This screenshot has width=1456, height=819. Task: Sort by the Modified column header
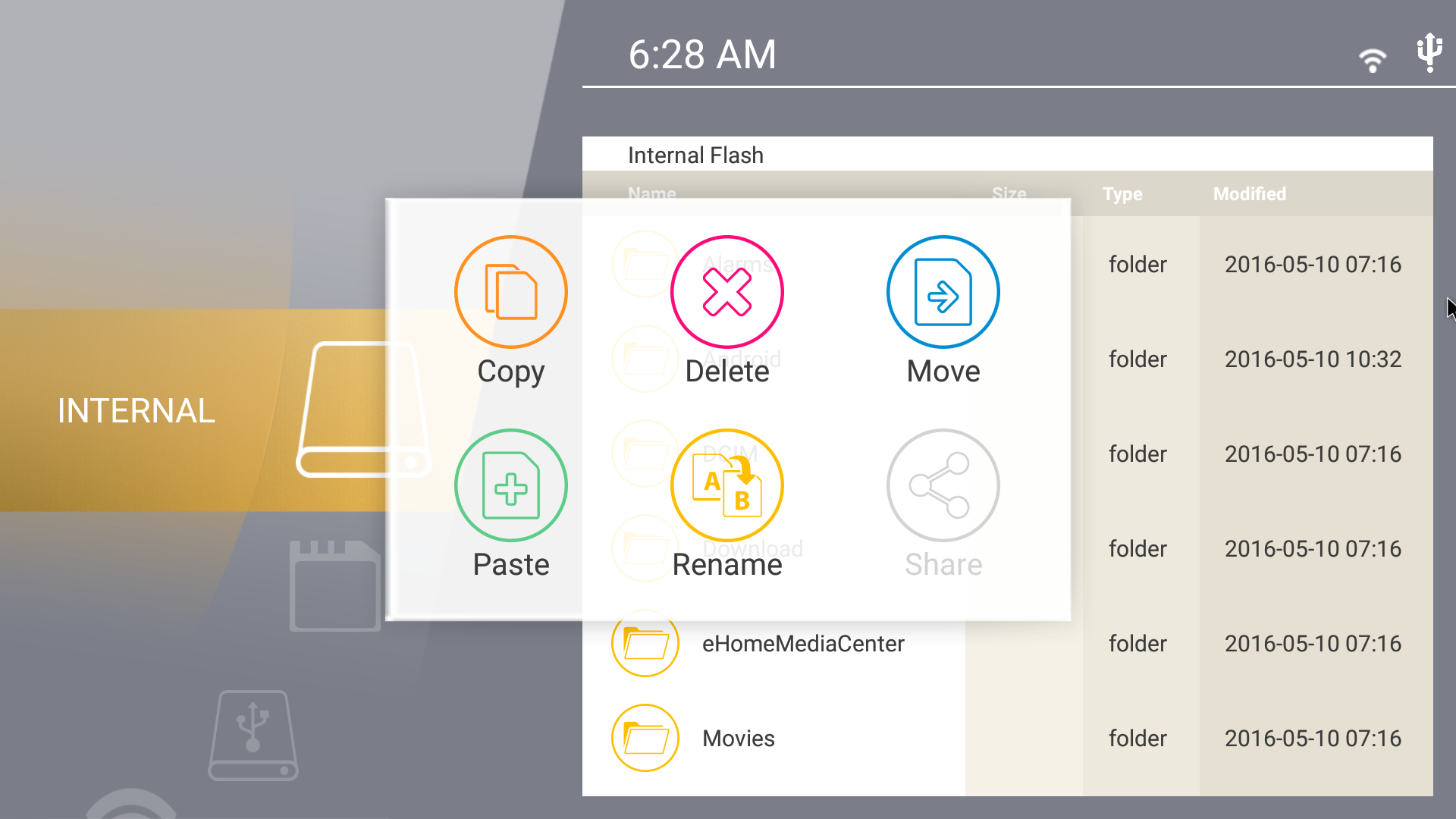(1250, 194)
